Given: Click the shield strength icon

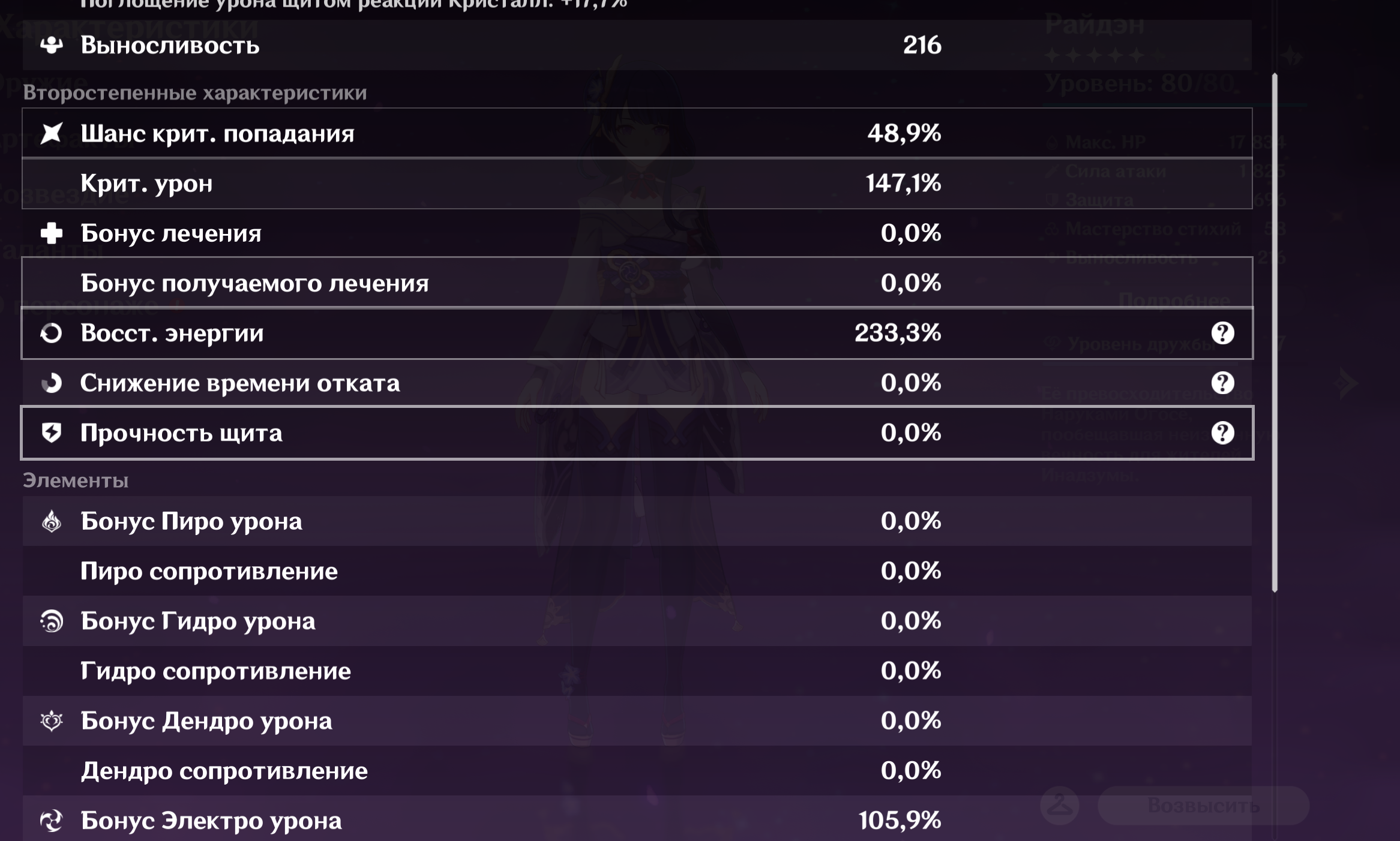Looking at the screenshot, I should 52,432.
